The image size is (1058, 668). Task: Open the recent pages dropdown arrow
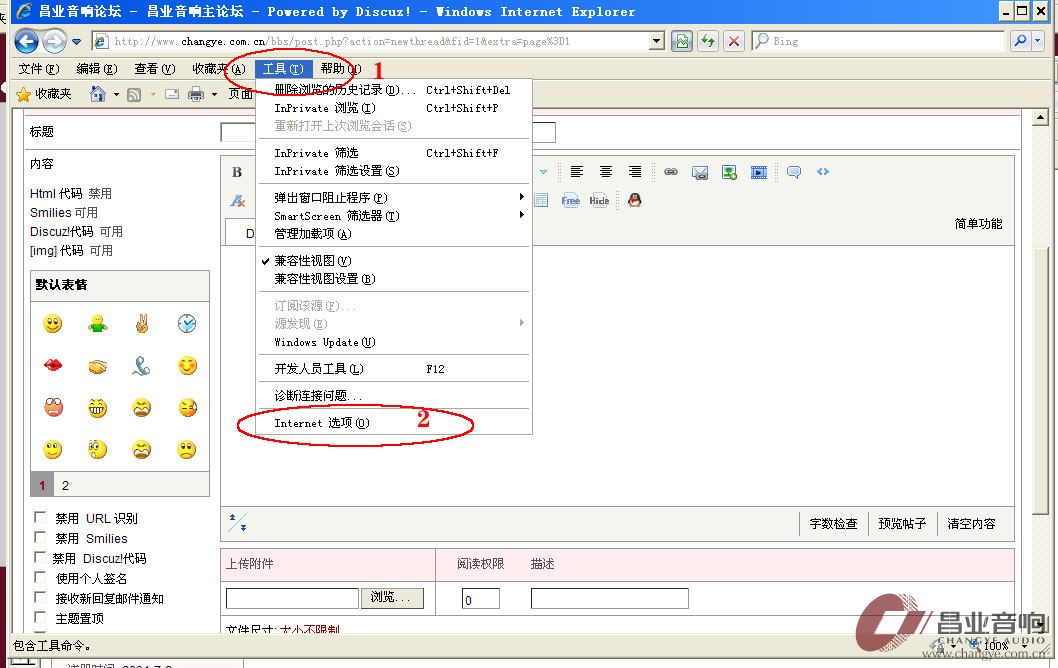click(x=76, y=42)
